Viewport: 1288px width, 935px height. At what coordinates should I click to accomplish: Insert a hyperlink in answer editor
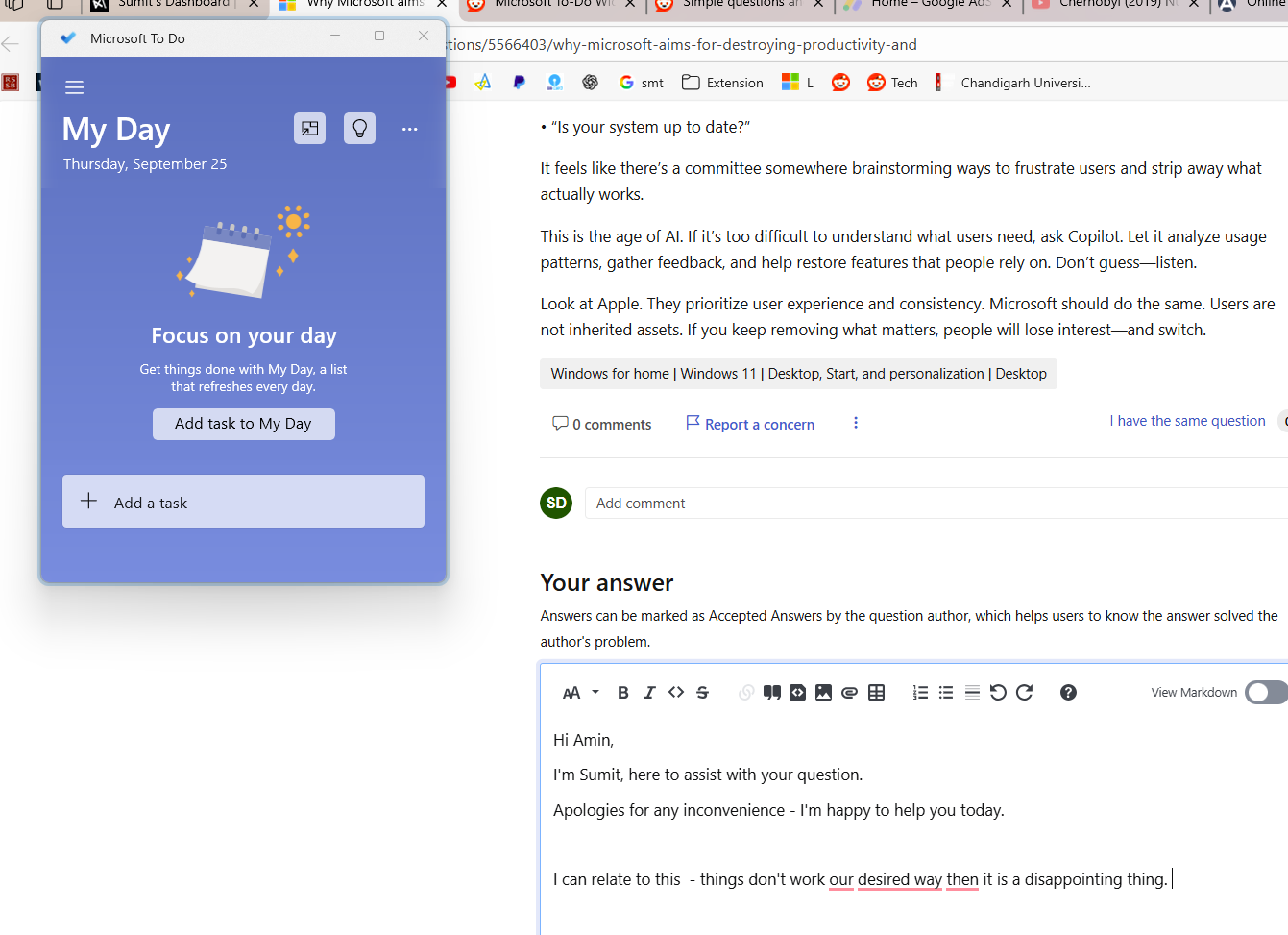point(746,693)
